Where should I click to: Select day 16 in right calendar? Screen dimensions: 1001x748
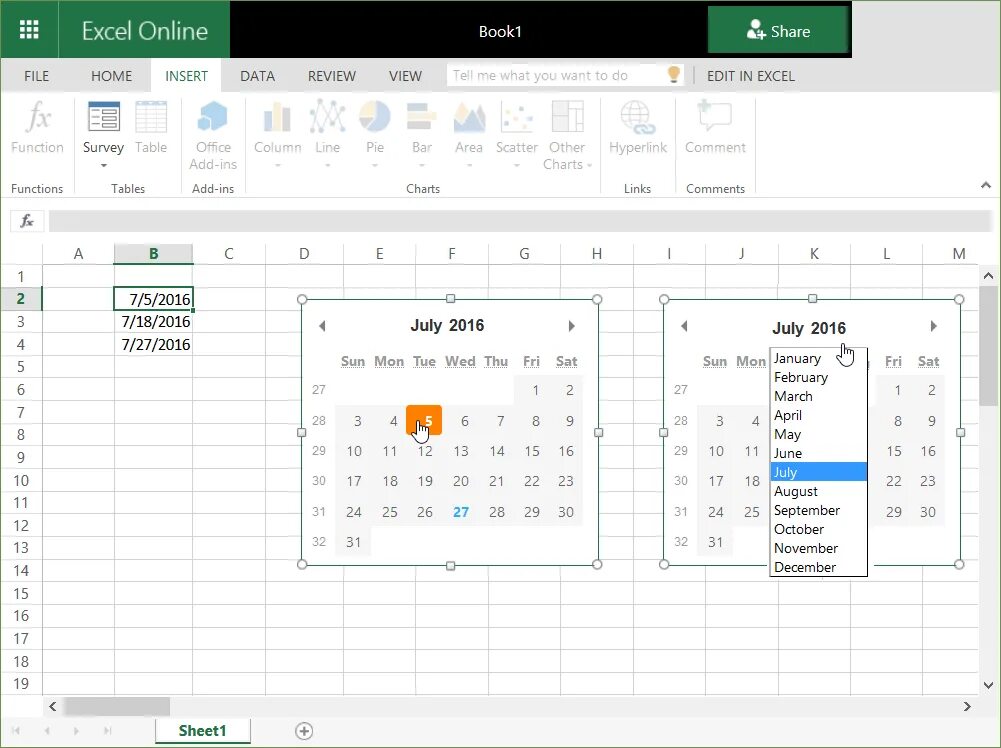928,451
